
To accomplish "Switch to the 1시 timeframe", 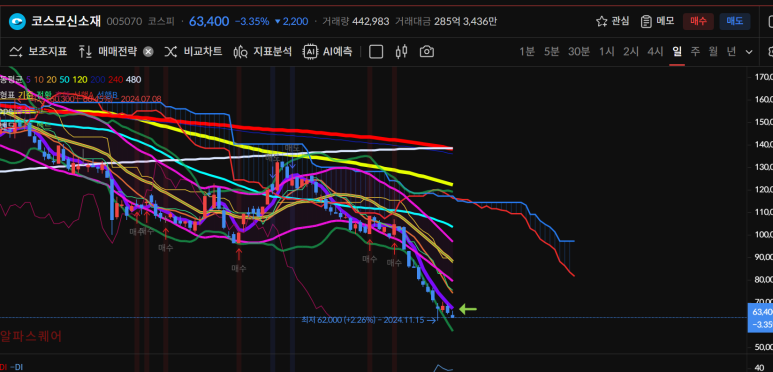I will 606,51.
